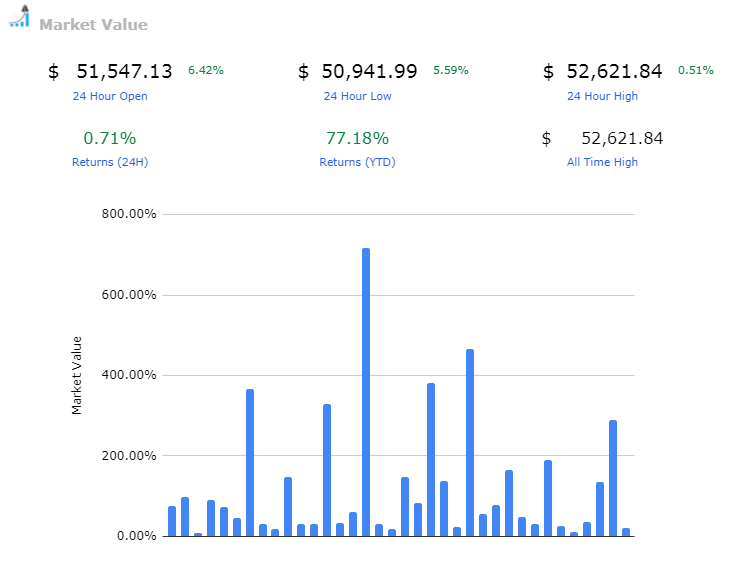Image resolution: width=734 pixels, height=565 pixels.
Task: Open the 24 Hour Low link
Action: 357,96
